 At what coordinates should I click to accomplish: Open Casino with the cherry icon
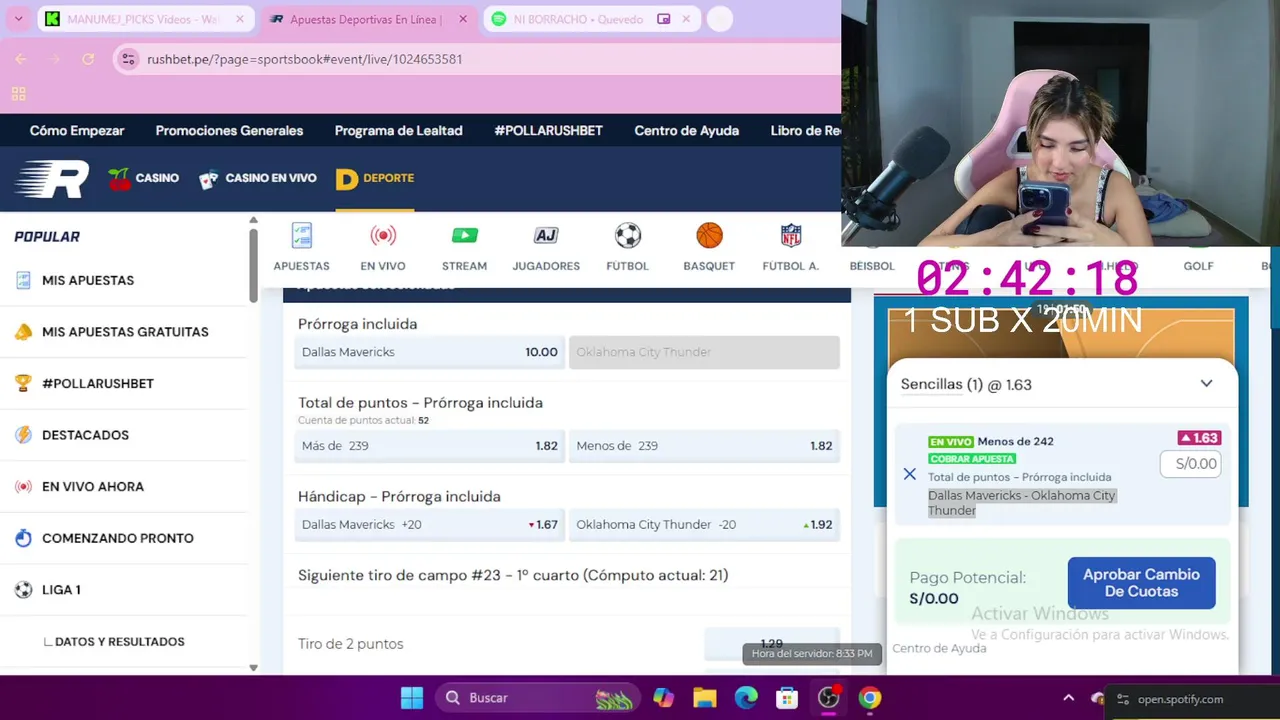(144, 178)
